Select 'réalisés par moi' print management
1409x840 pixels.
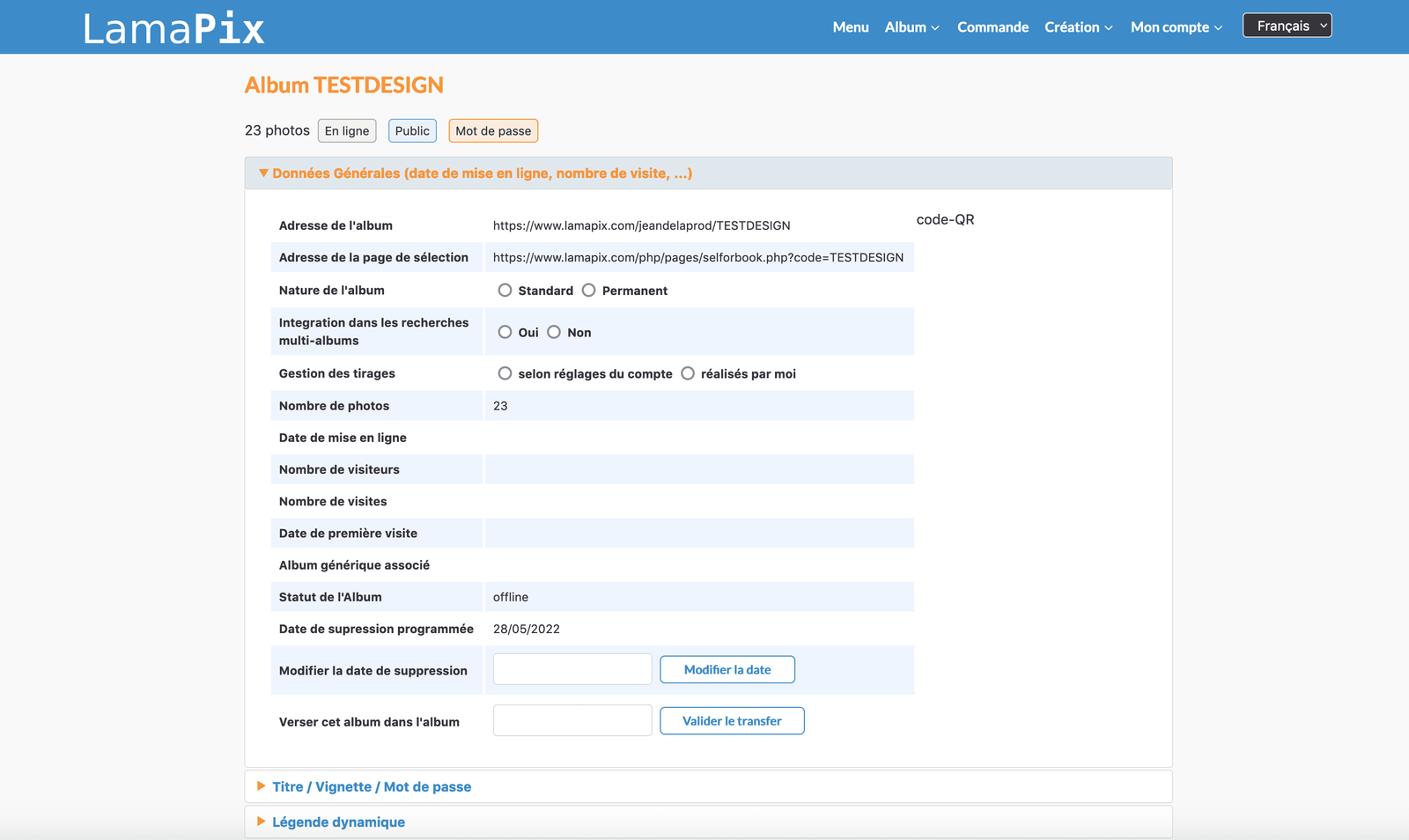pyautogui.click(x=688, y=373)
